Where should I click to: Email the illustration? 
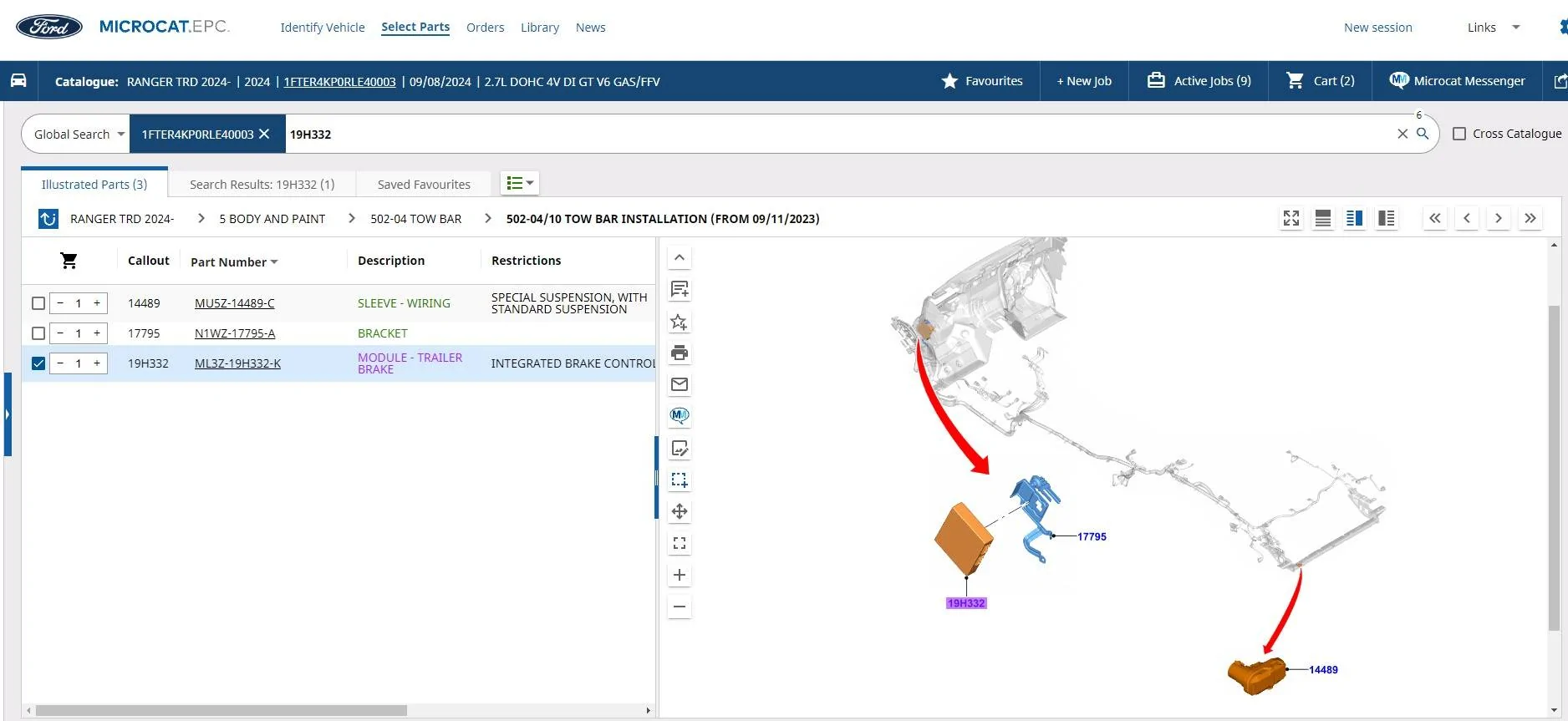[680, 384]
